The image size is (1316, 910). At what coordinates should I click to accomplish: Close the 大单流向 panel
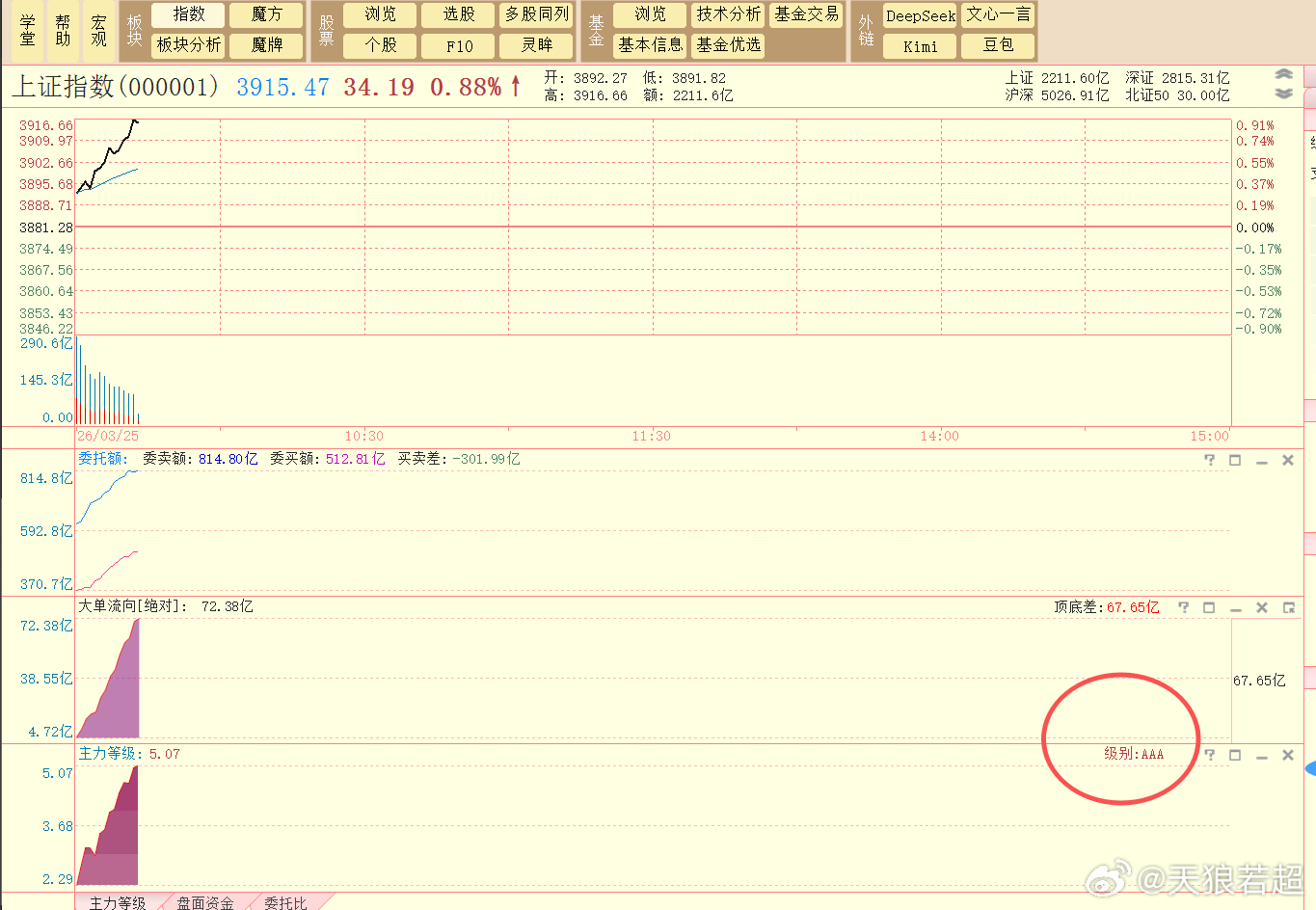(1262, 607)
